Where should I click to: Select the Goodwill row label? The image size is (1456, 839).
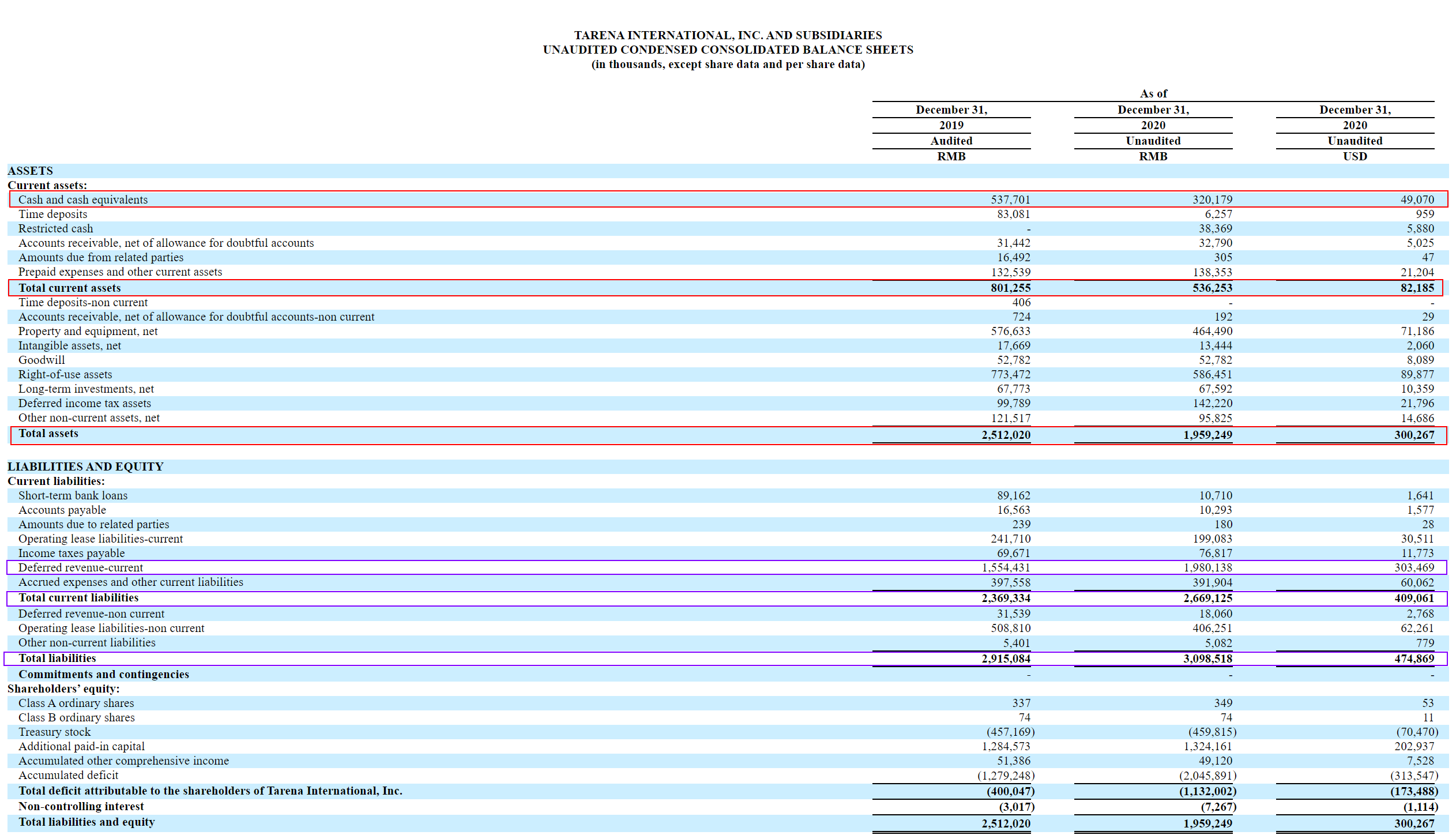coord(42,360)
